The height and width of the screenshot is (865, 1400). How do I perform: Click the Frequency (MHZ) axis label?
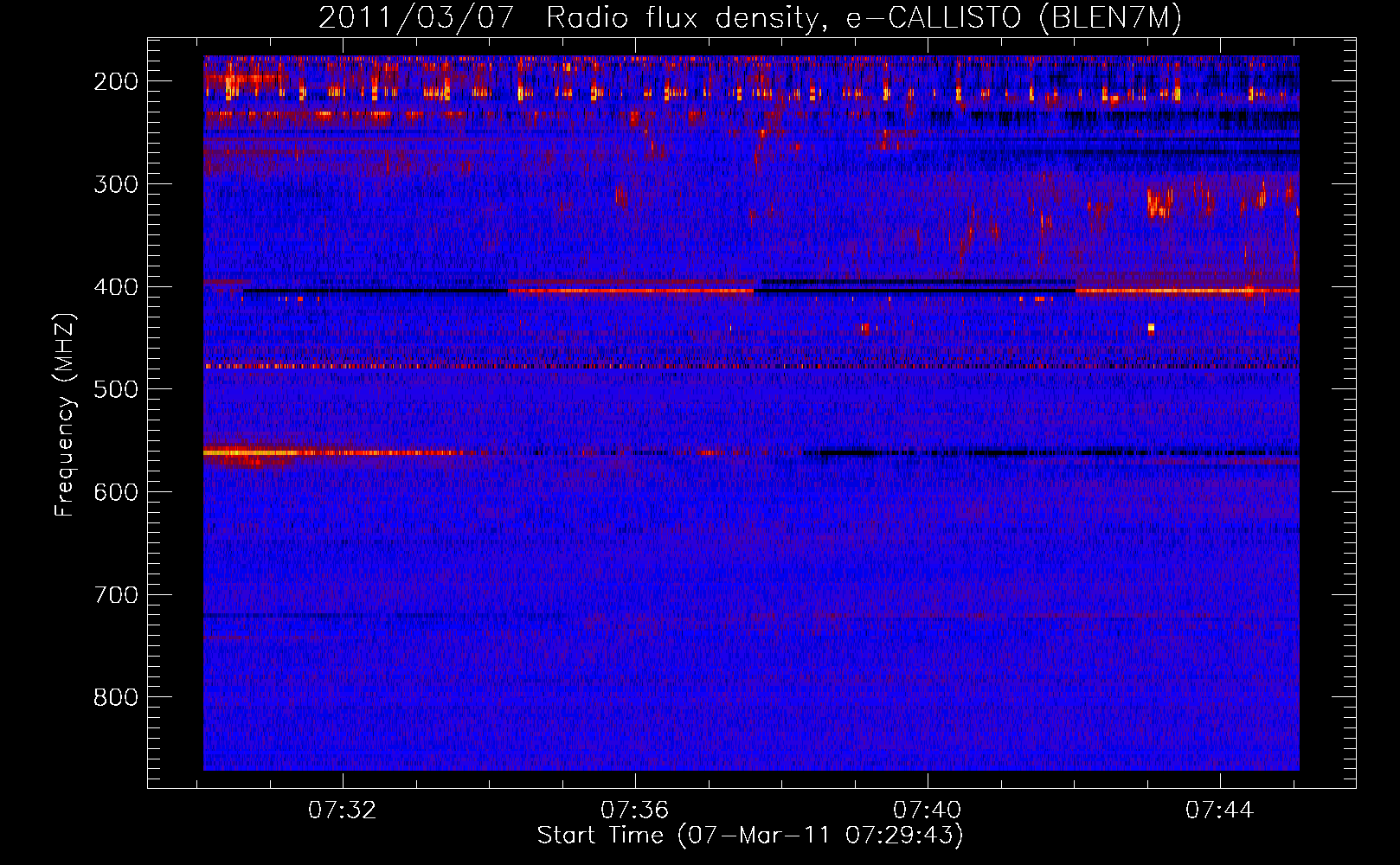[66, 414]
